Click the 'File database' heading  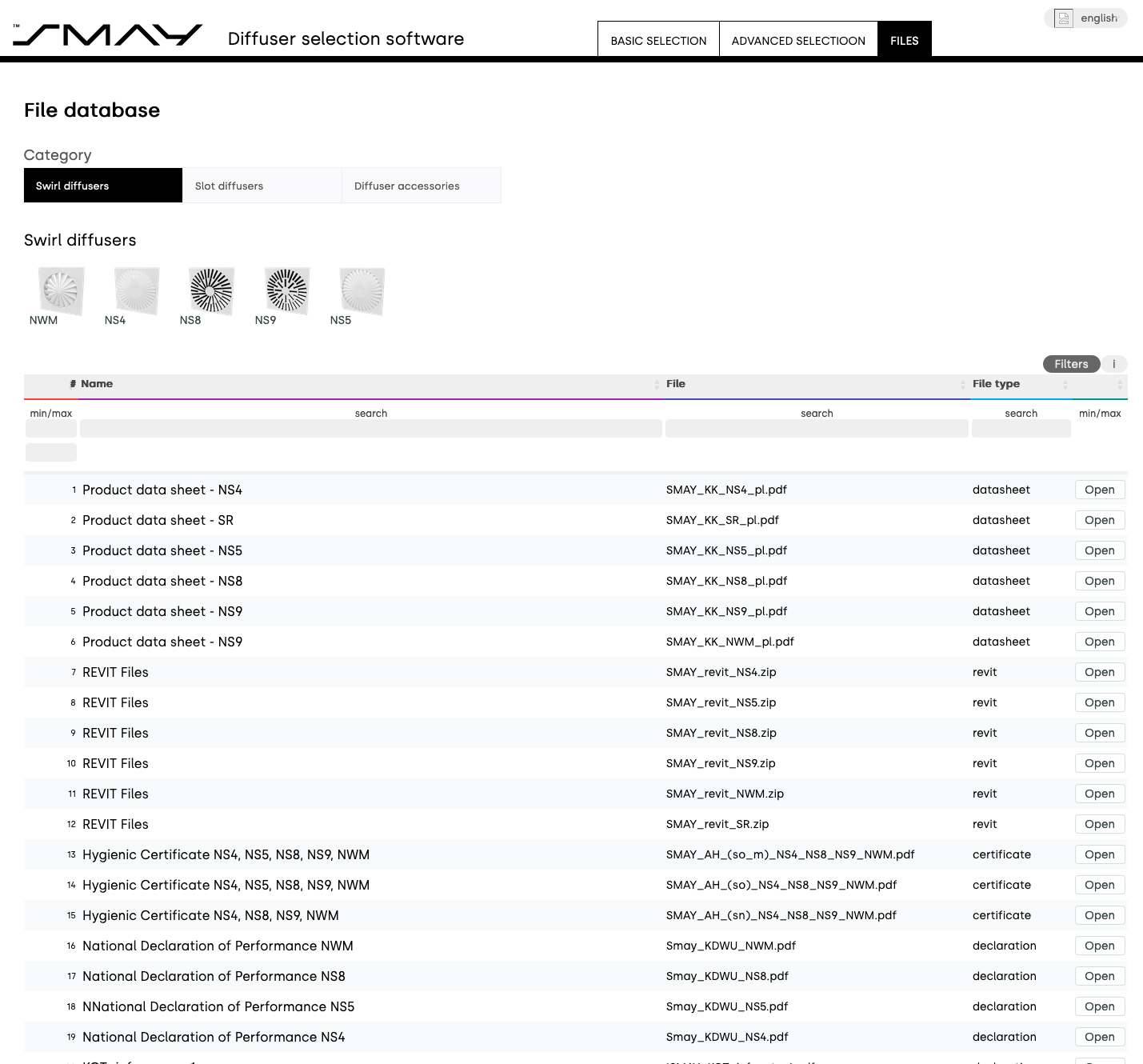pyautogui.click(x=92, y=110)
